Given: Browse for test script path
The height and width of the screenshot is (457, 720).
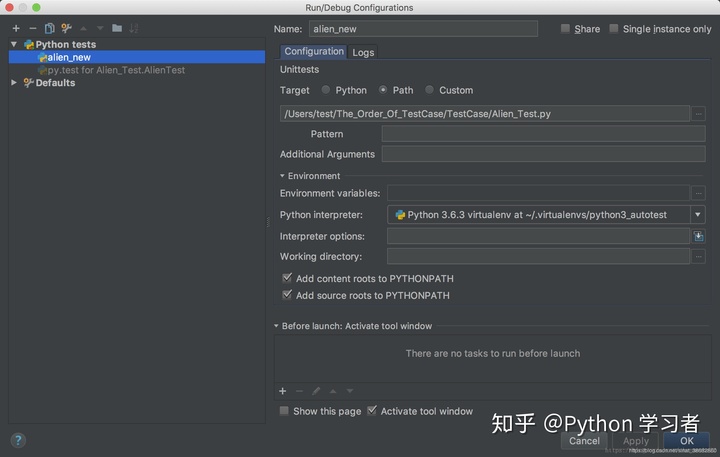Looking at the screenshot, I should (698, 113).
